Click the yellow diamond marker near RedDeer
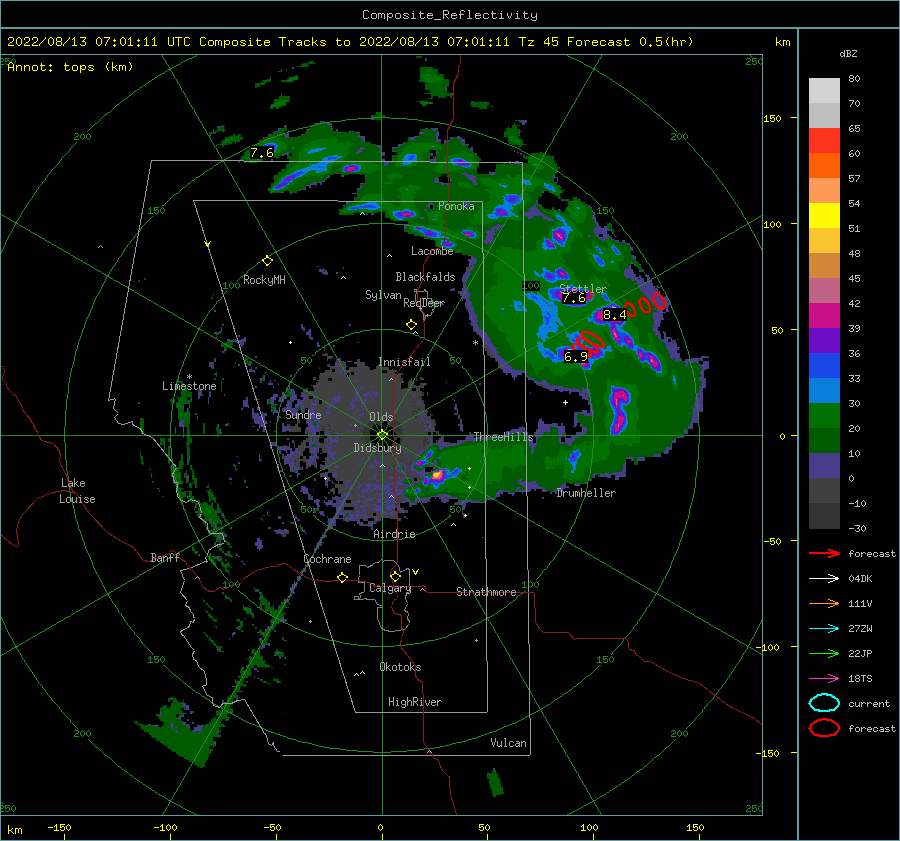This screenshot has width=900, height=841. [411, 325]
